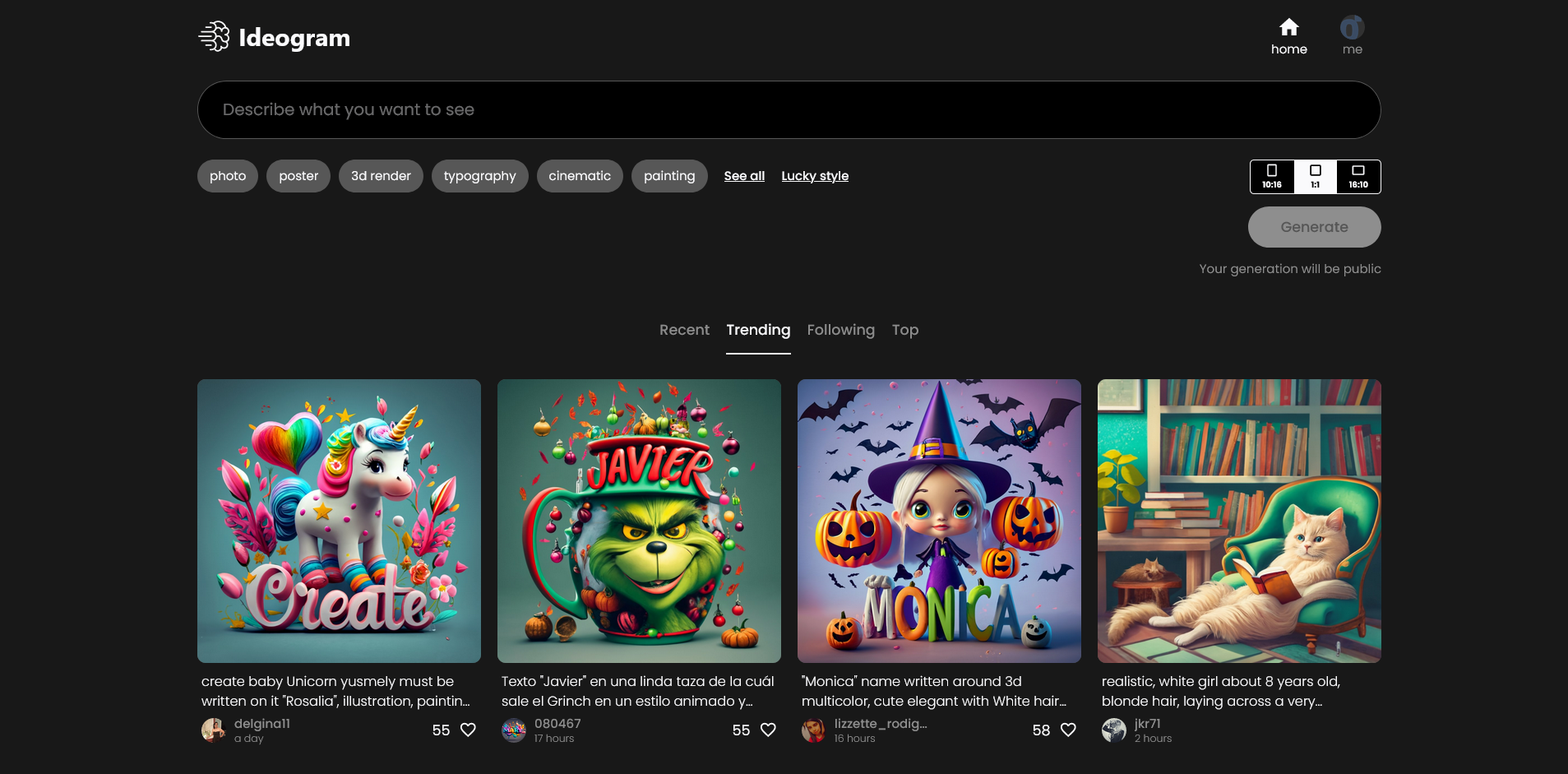
Task: Open delgina11 username link
Action: pyautogui.click(x=262, y=724)
